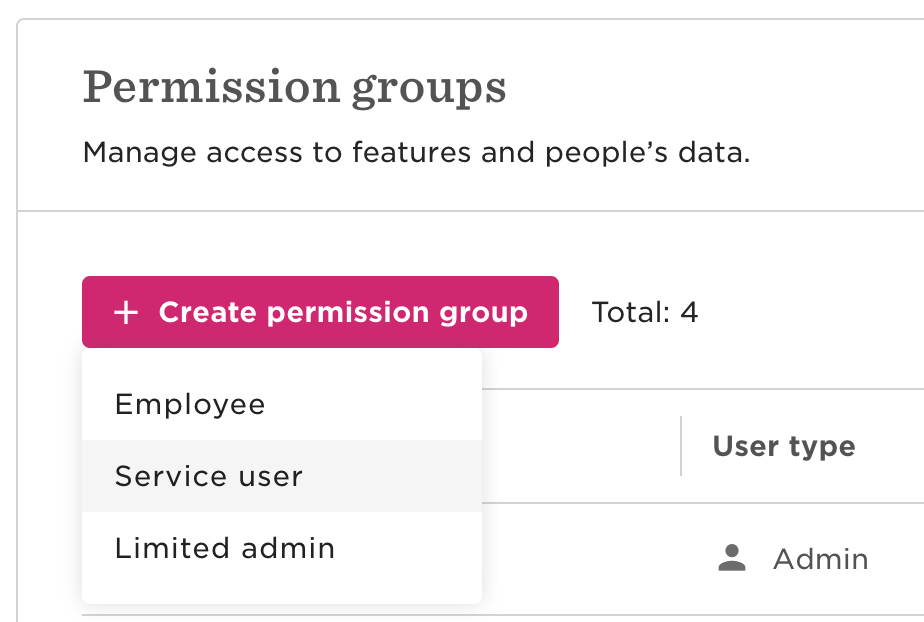Viewport: 924px width, 622px height.
Task: Click the Create permission group button text
Action: tap(343, 312)
